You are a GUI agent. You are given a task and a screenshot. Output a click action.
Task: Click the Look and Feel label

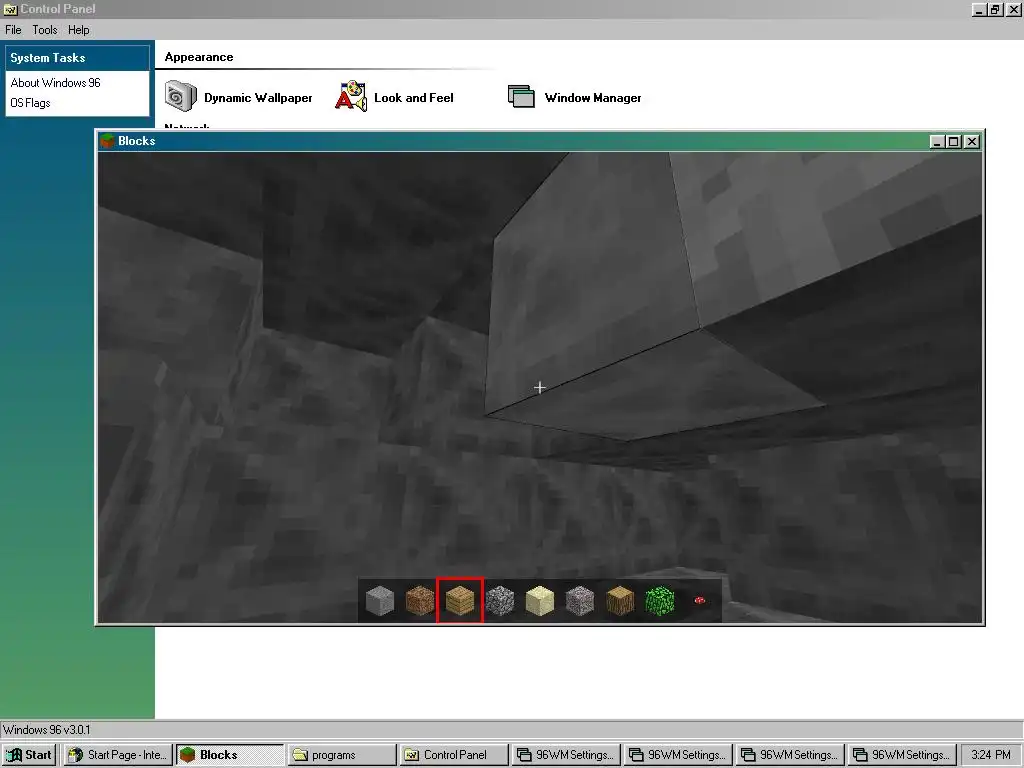pyautogui.click(x=413, y=98)
